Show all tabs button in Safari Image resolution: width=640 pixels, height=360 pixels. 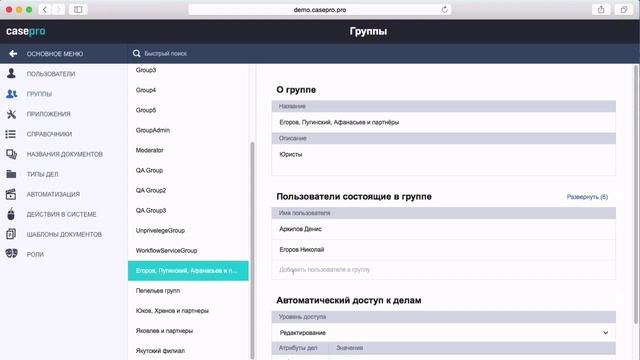click(623, 9)
